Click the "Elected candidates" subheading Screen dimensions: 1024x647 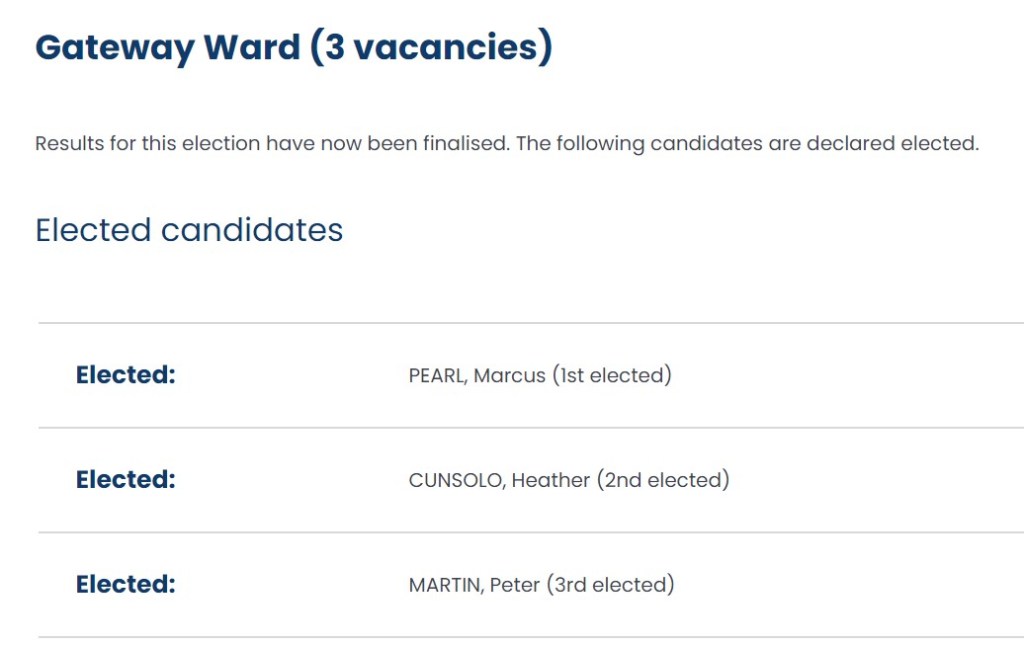pos(189,230)
